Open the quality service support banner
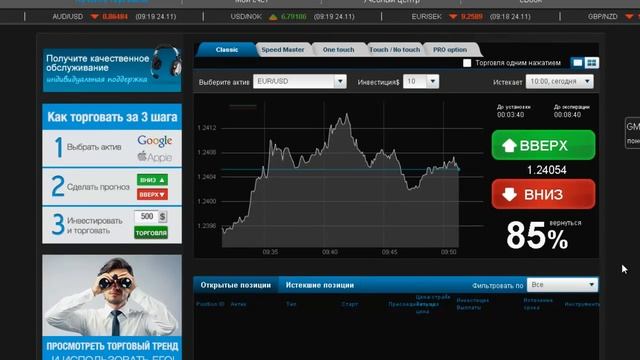640x360 pixels. [x=112, y=70]
